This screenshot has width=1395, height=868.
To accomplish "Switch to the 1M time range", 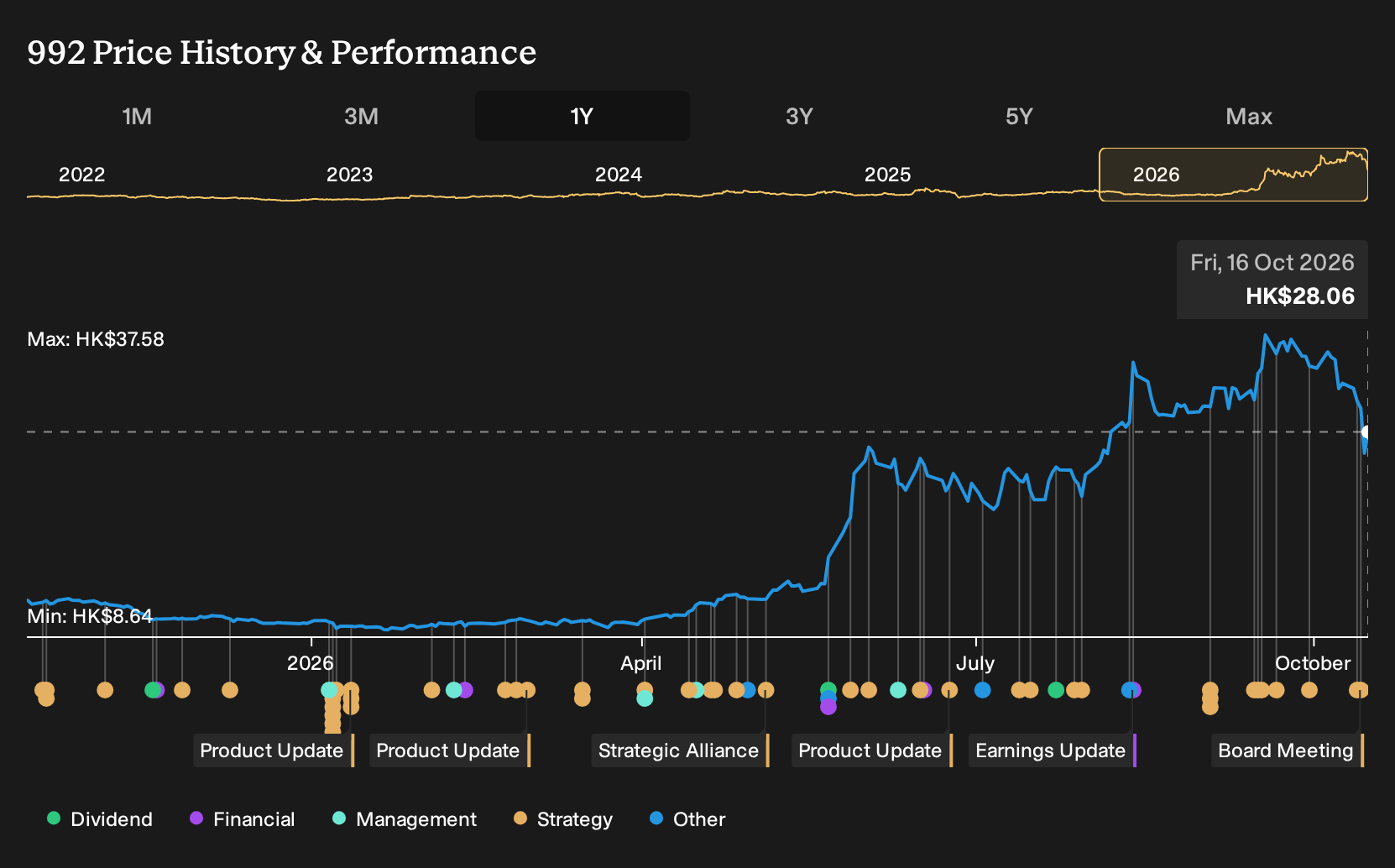I will tap(137, 116).
